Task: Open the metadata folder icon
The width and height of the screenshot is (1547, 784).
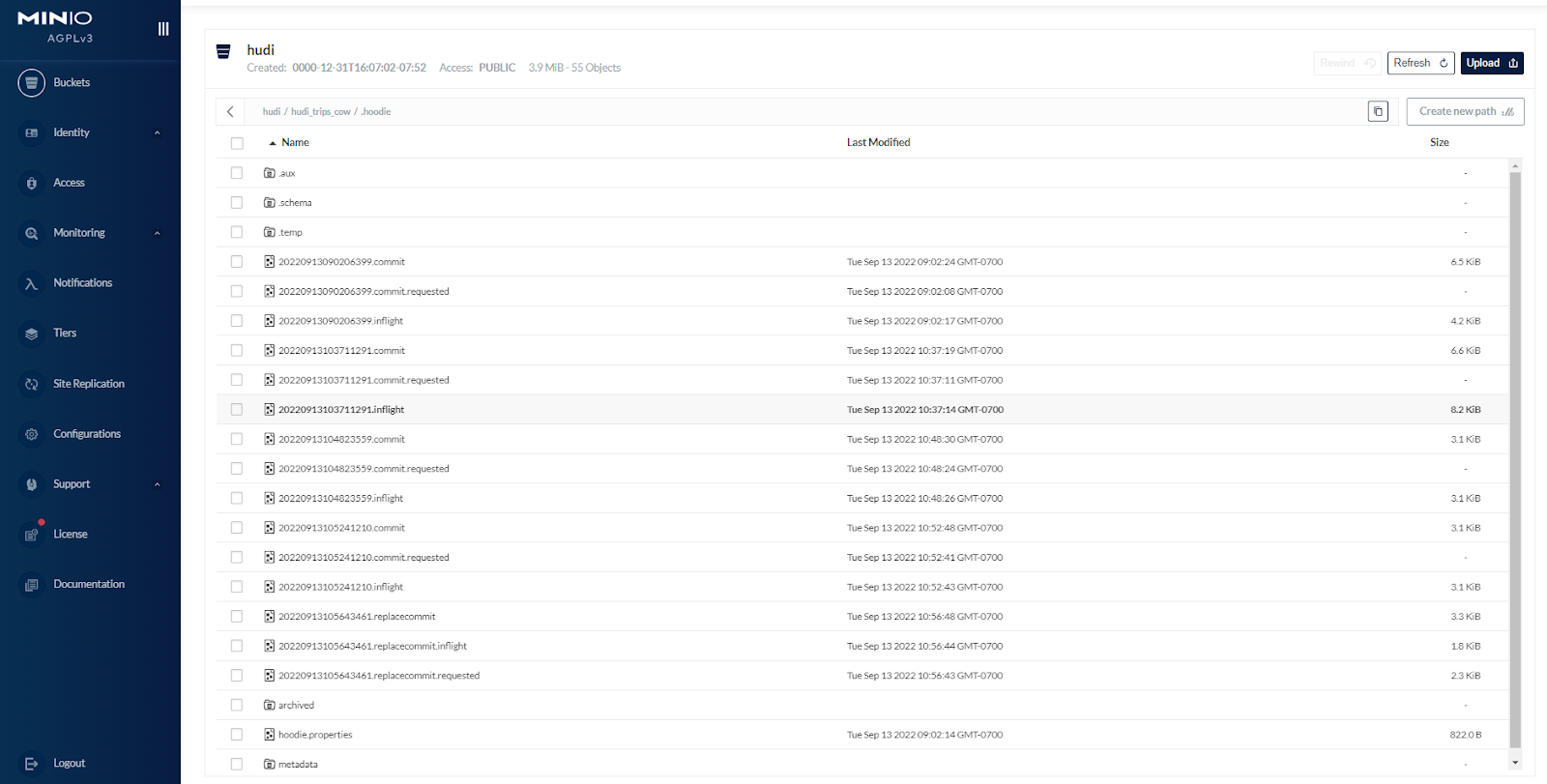Action: [270, 764]
